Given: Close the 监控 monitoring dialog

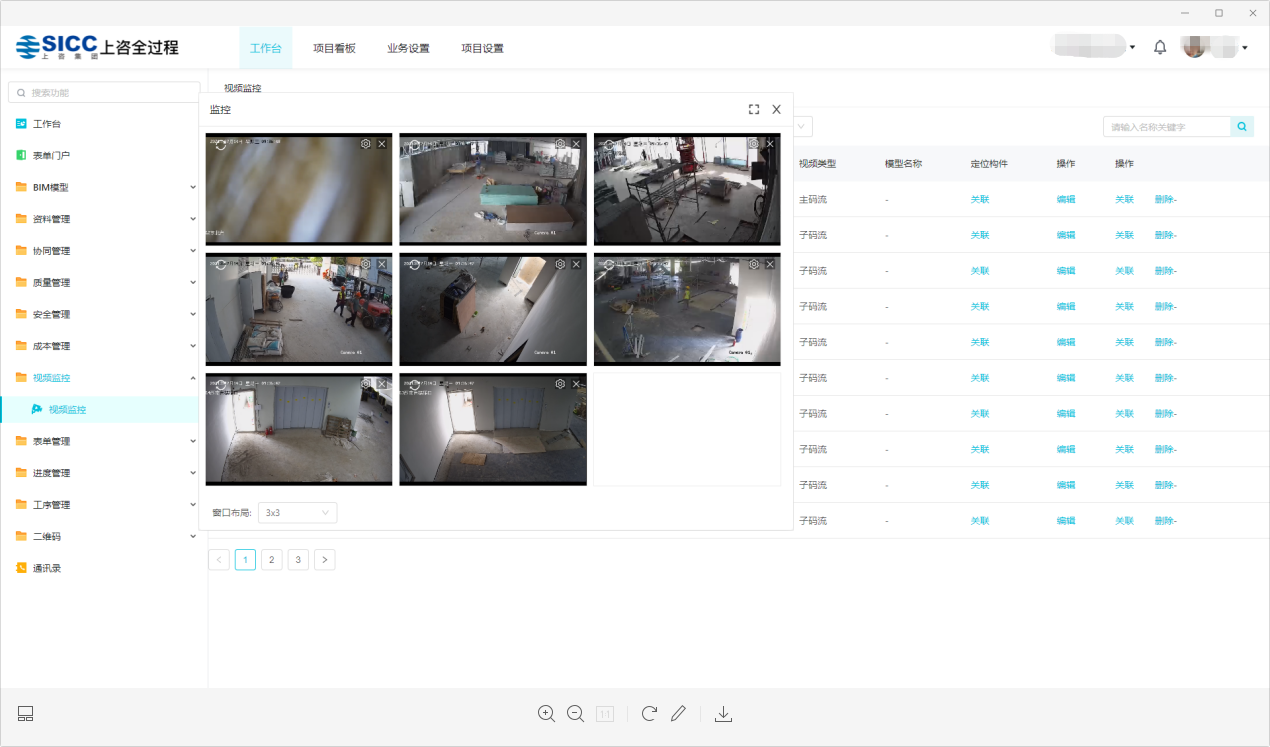Looking at the screenshot, I should click(x=776, y=109).
